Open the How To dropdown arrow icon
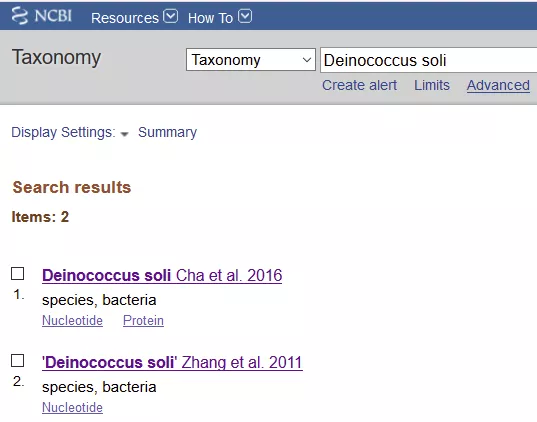 245,16
